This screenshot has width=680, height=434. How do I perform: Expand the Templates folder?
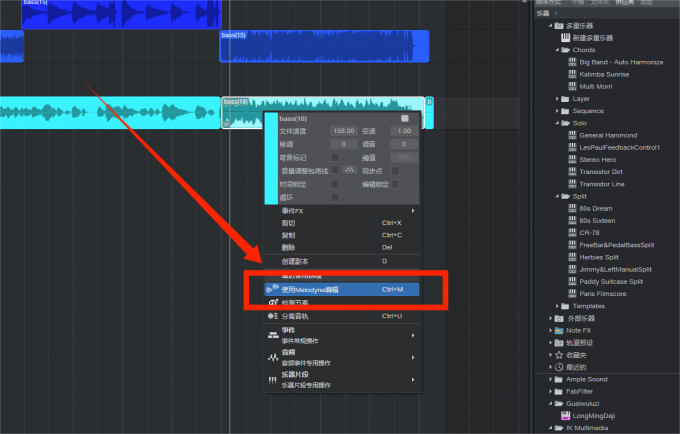[x=557, y=306]
